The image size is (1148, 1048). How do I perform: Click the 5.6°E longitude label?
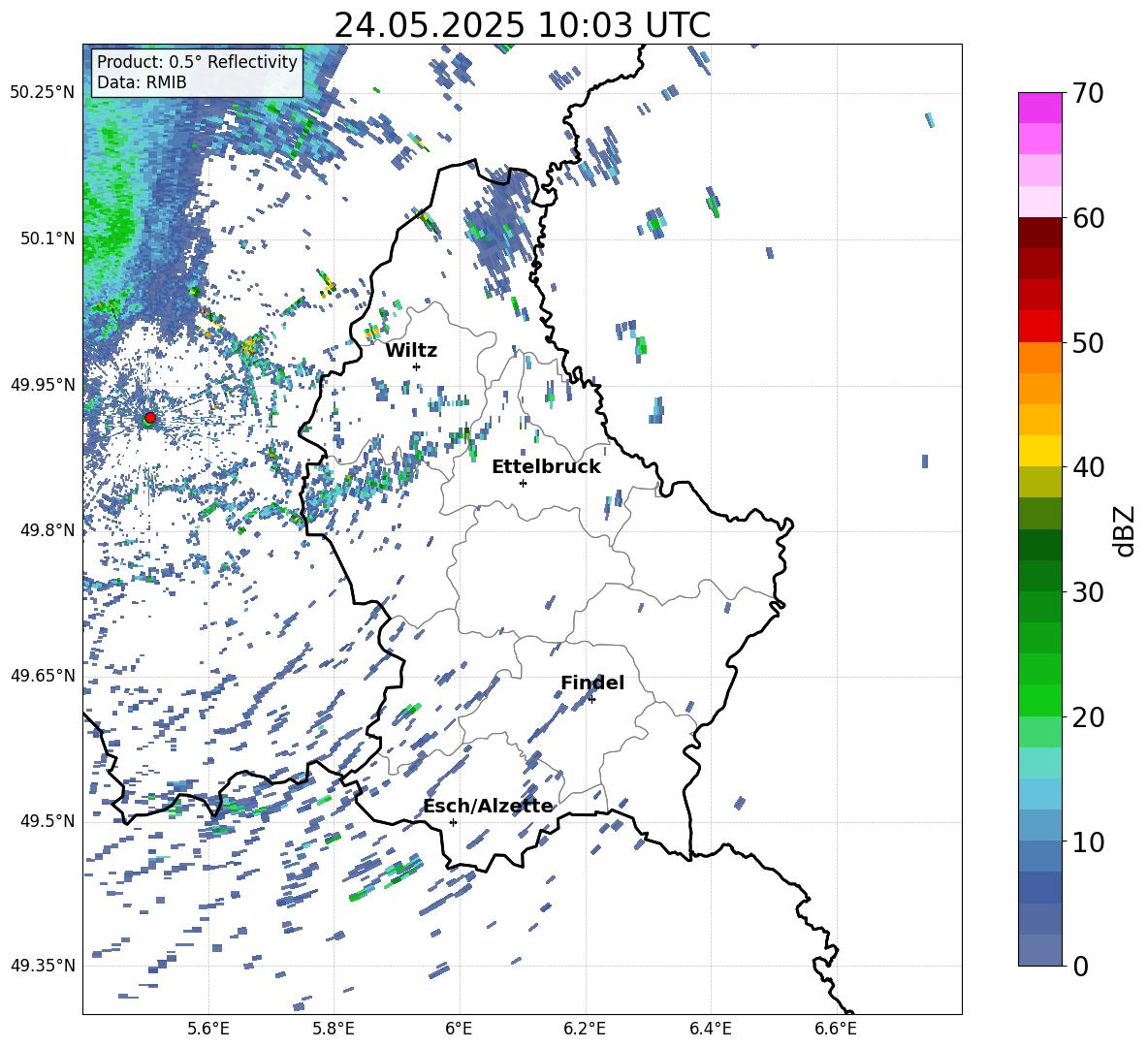208,1029
